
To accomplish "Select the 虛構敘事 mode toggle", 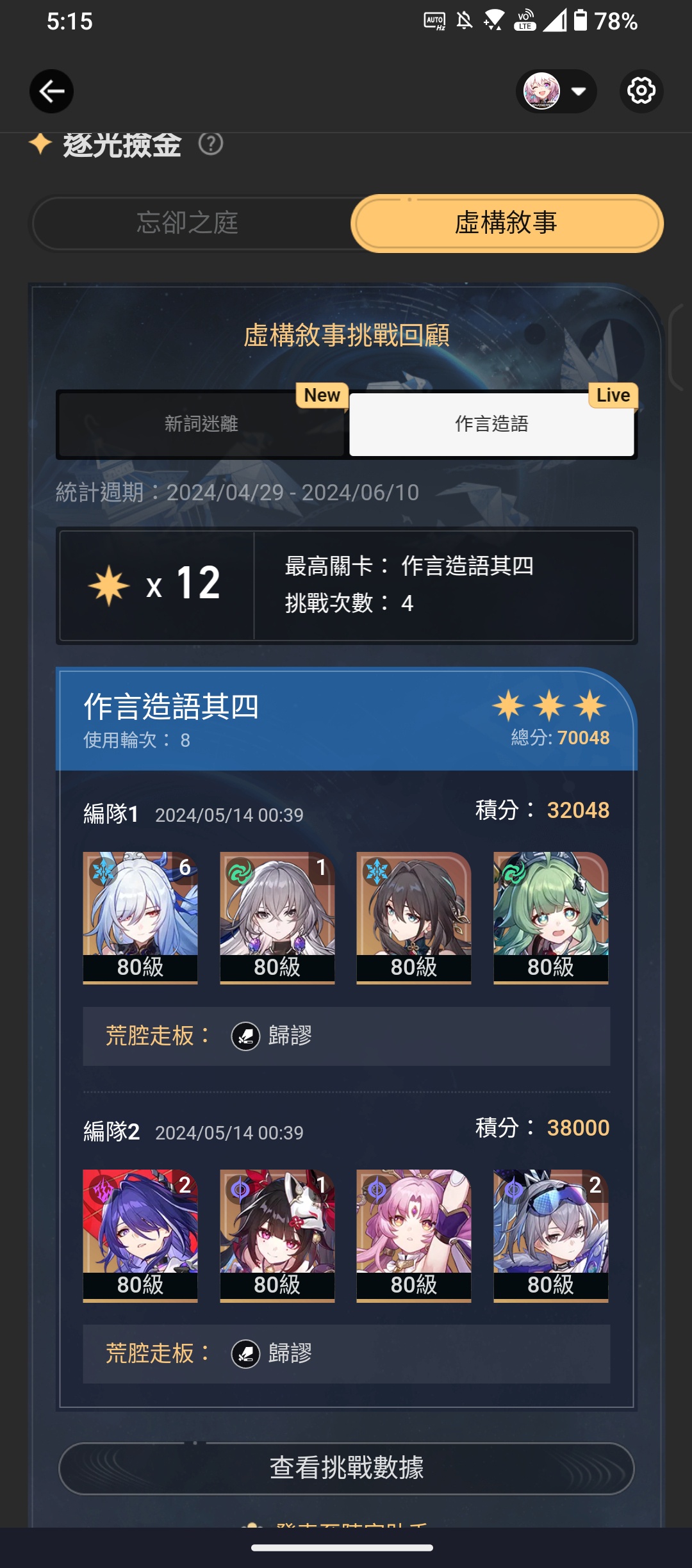I will 507,223.
